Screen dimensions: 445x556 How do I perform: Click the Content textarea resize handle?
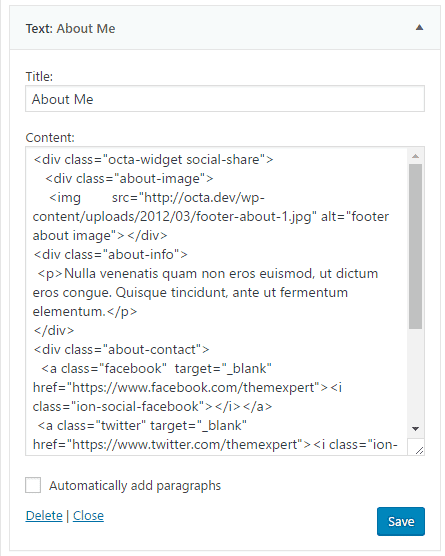click(419, 450)
